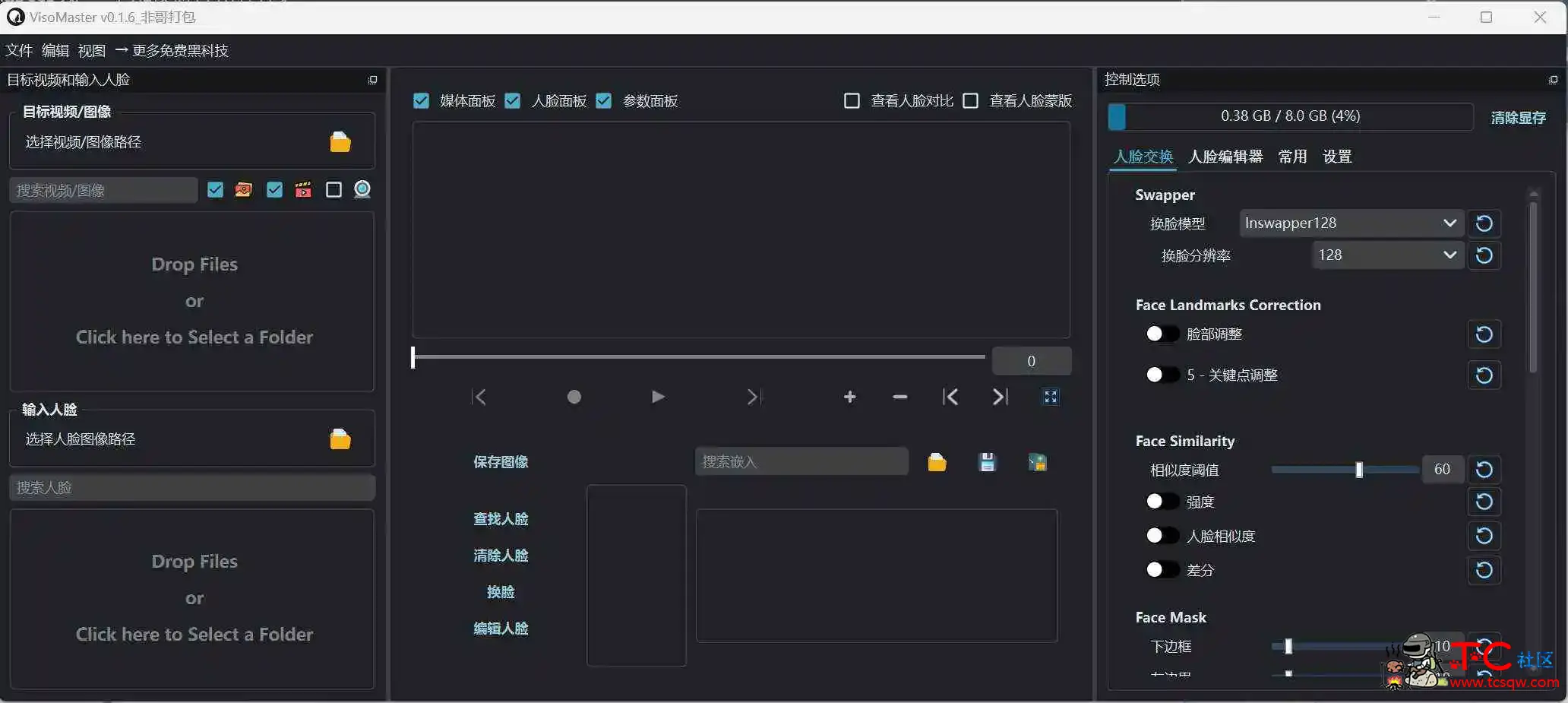Play the media with play button

(x=658, y=397)
